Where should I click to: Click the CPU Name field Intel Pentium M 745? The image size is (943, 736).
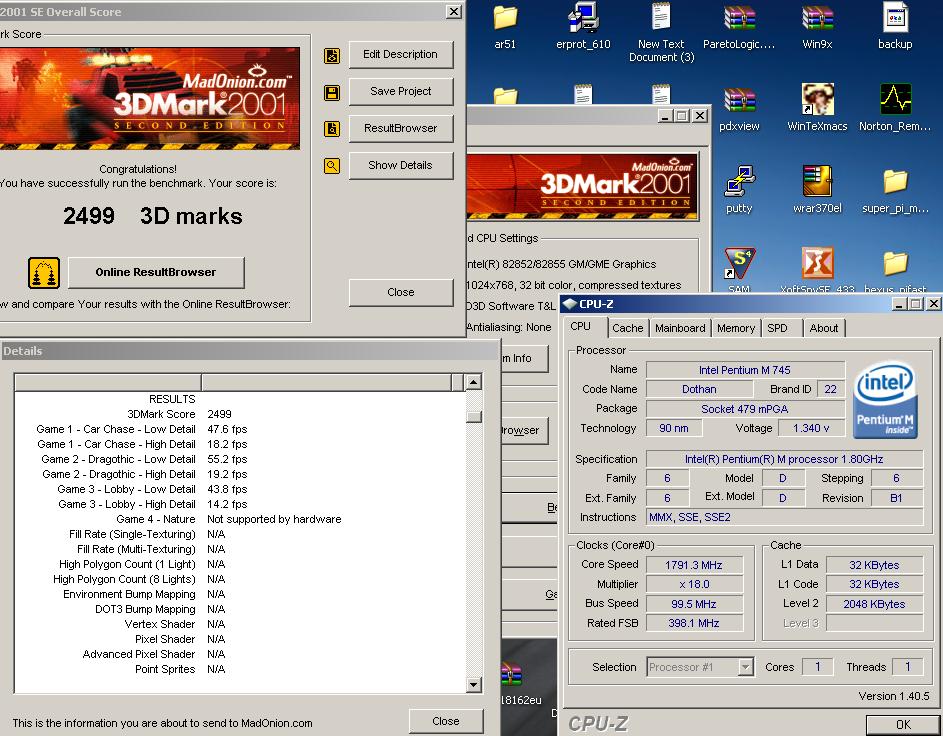(x=745, y=370)
